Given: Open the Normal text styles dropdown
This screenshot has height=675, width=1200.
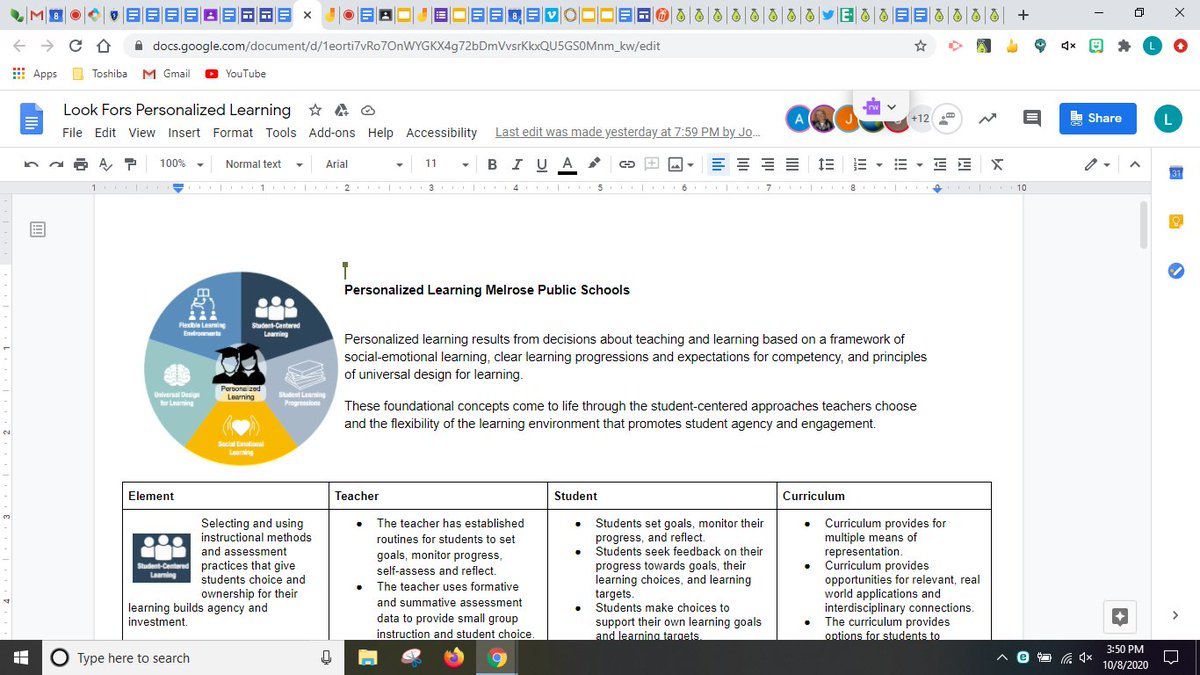Looking at the screenshot, I should [263, 164].
